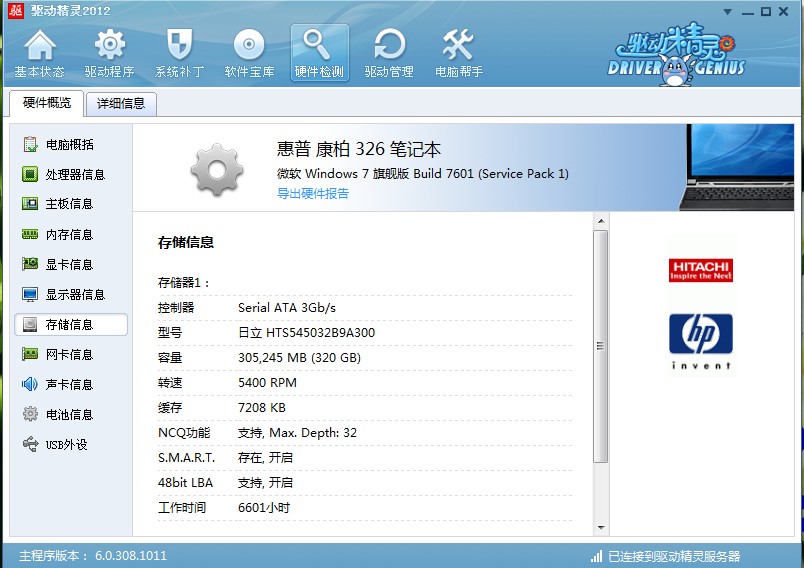Click the 软件宝库 toolbar label

coord(249,71)
